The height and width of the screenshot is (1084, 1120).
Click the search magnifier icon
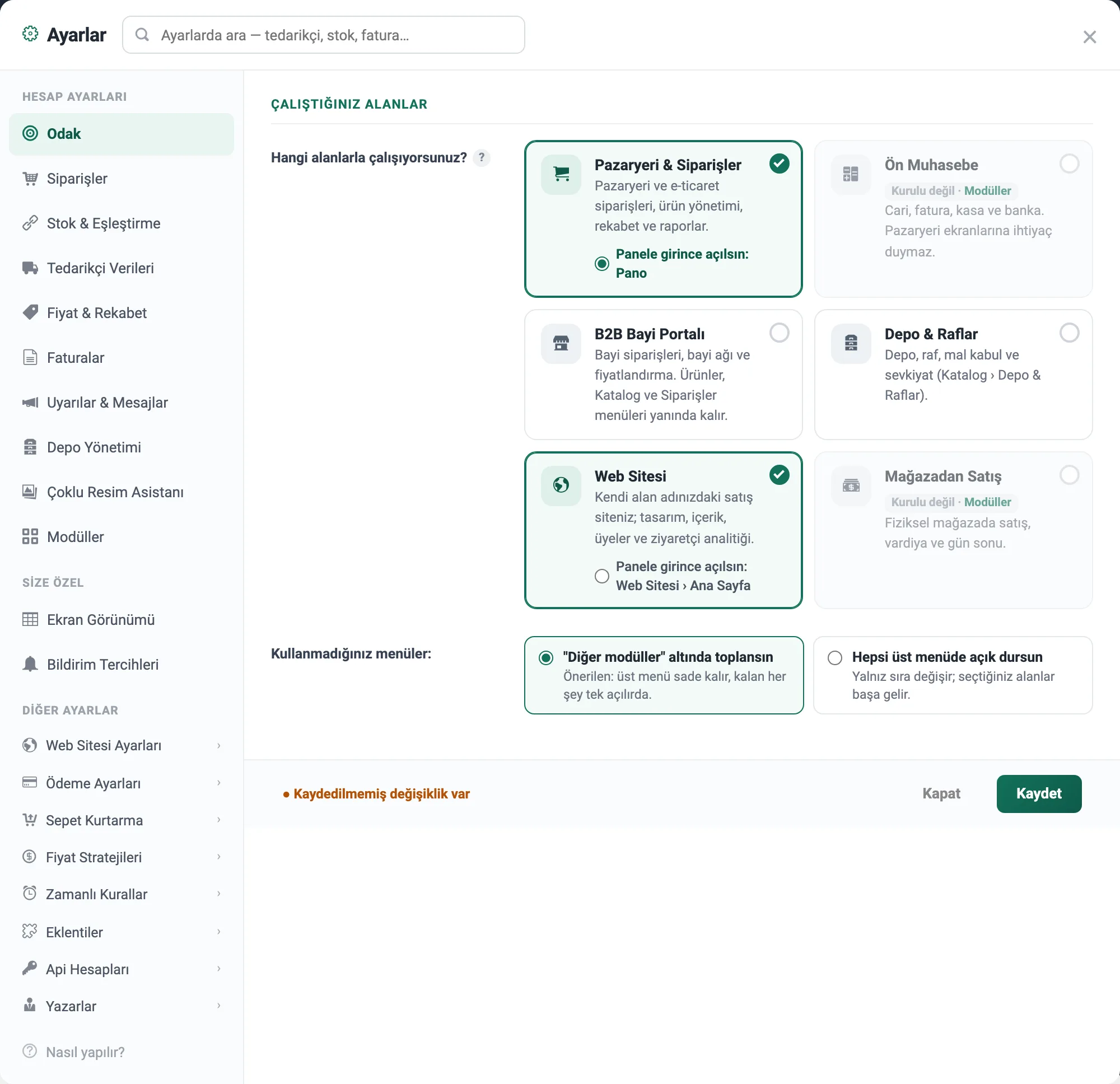[x=142, y=35]
